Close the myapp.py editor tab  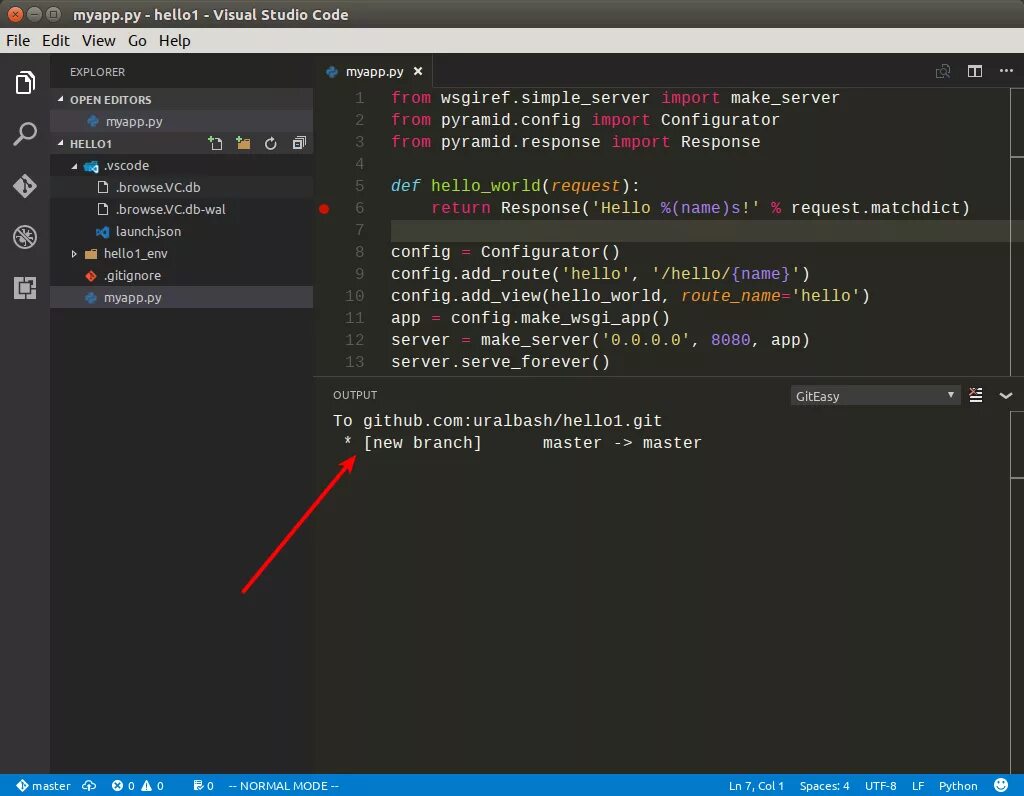pyautogui.click(x=418, y=71)
